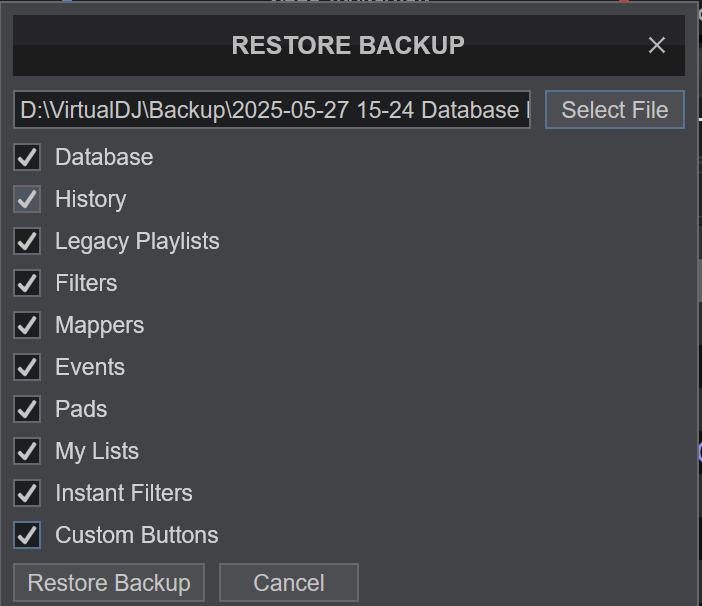The image size is (702, 606).
Task: Disable the Pads checkbox
Action: click(27, 409)
